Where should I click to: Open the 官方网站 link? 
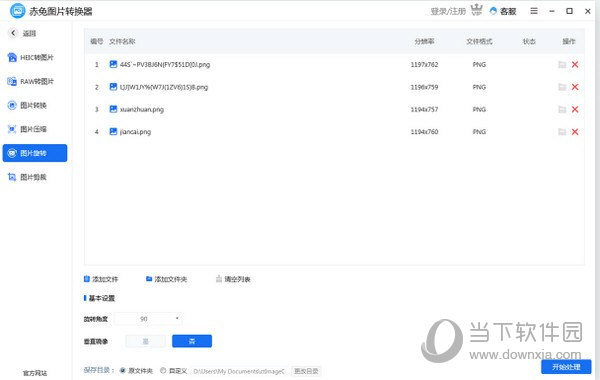(x=35, y=373)
